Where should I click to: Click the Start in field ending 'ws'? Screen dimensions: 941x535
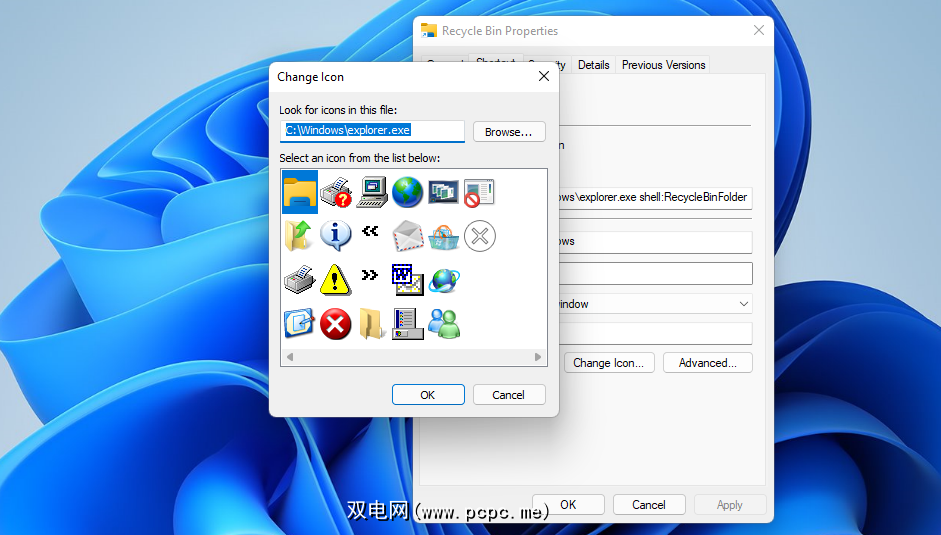(x=655, y=242)
